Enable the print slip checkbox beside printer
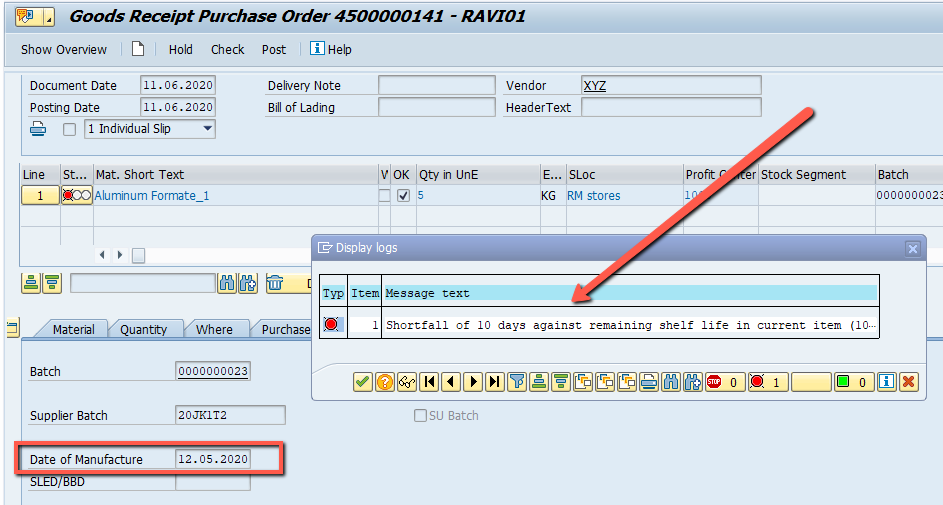 coord(70,129)
